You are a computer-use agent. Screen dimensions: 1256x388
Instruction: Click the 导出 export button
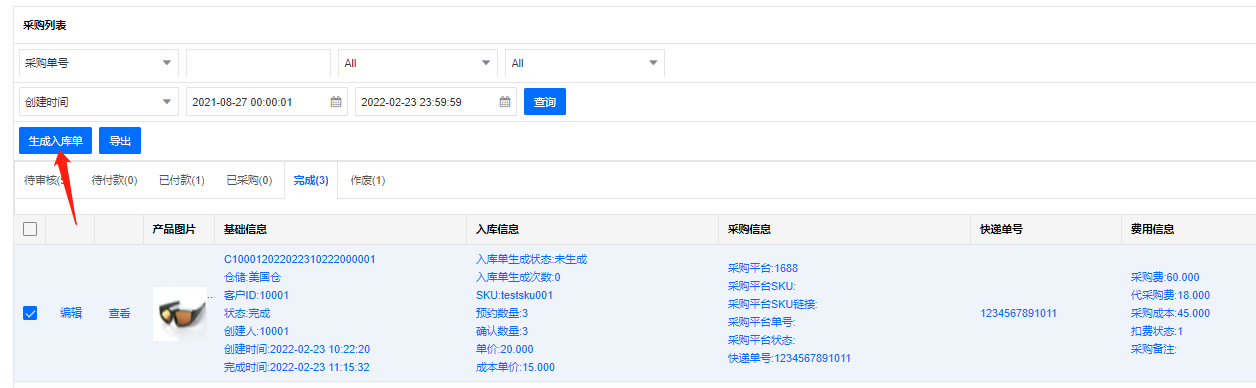120,141
